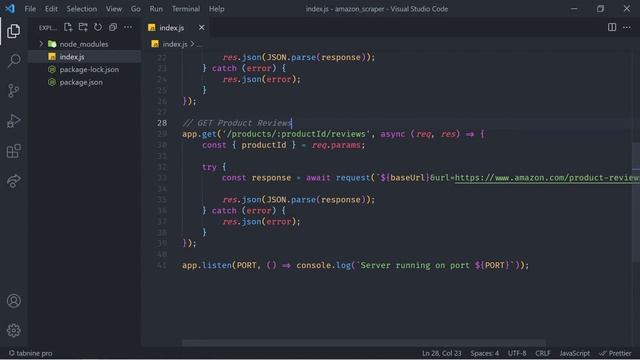
Task: Create a new folder in Explorer
Action: click(83, 27)
